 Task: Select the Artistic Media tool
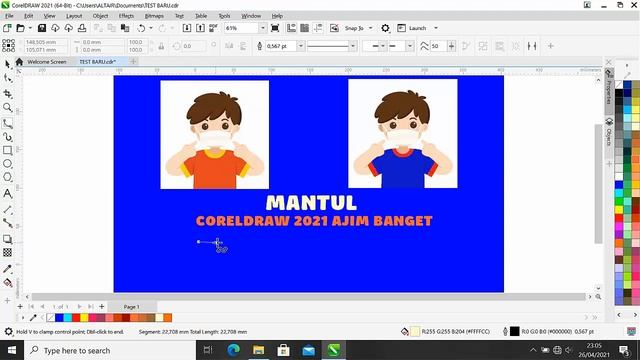pos(7,137)
